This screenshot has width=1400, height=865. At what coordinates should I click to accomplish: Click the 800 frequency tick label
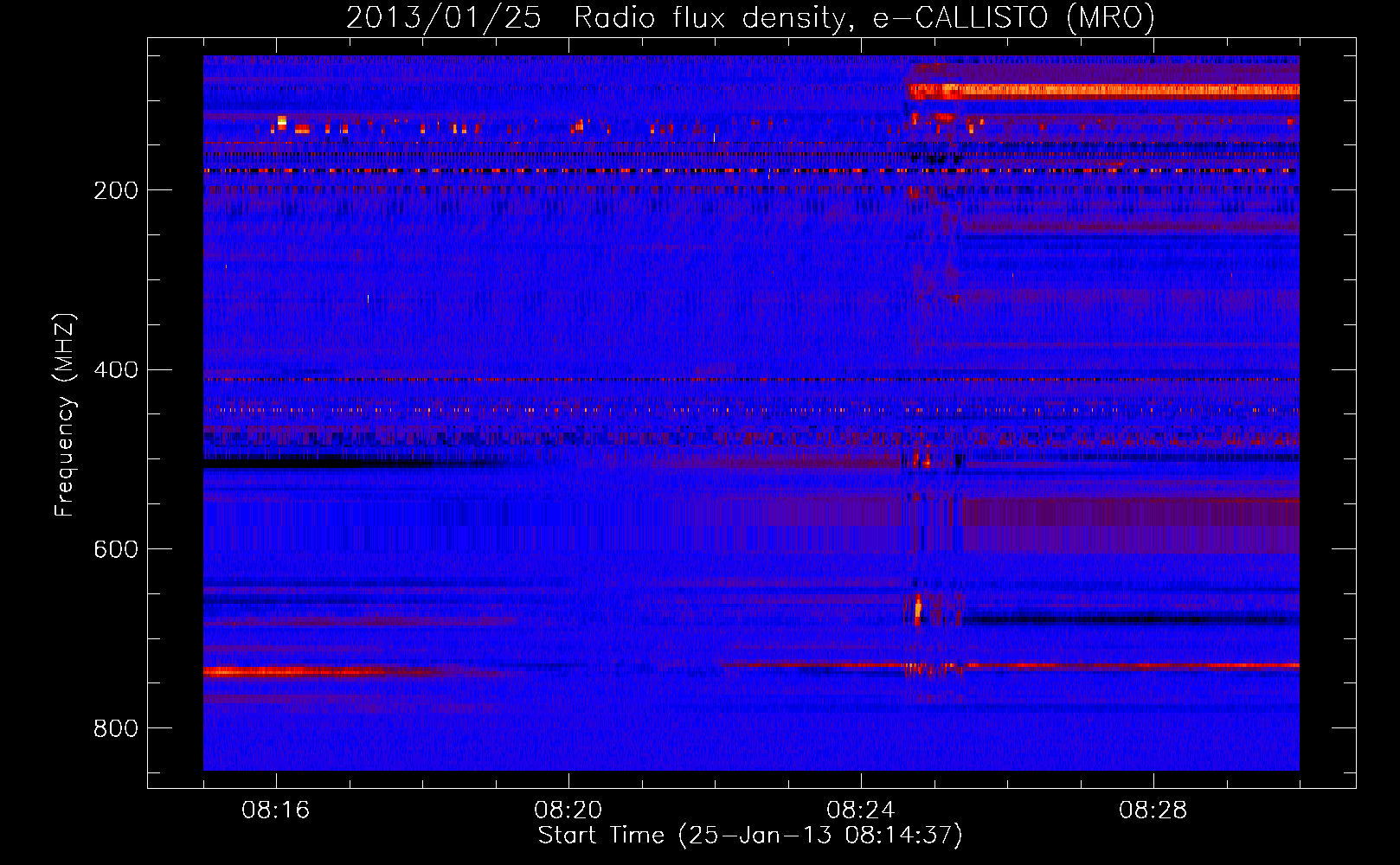pyautogui.click(x=116, y=728)
